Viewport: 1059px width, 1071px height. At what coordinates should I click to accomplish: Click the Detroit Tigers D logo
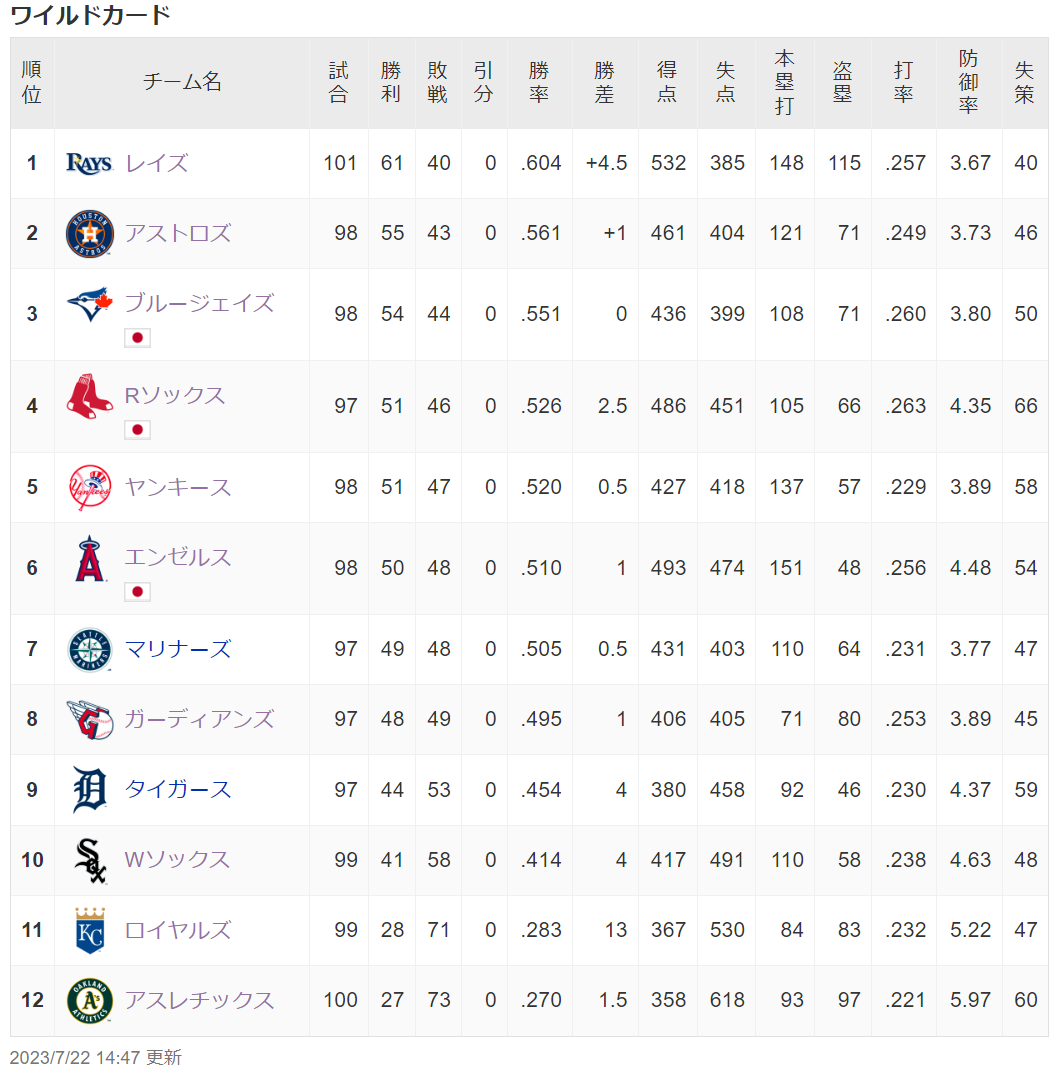[90, 790]
